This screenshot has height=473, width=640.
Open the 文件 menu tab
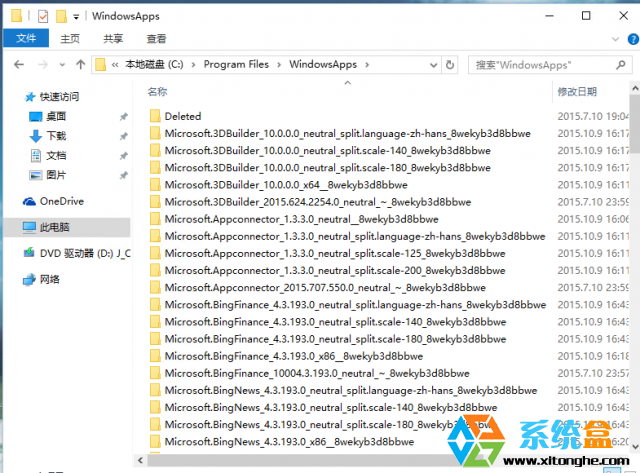pyautogui.click(x=26, y=38)
